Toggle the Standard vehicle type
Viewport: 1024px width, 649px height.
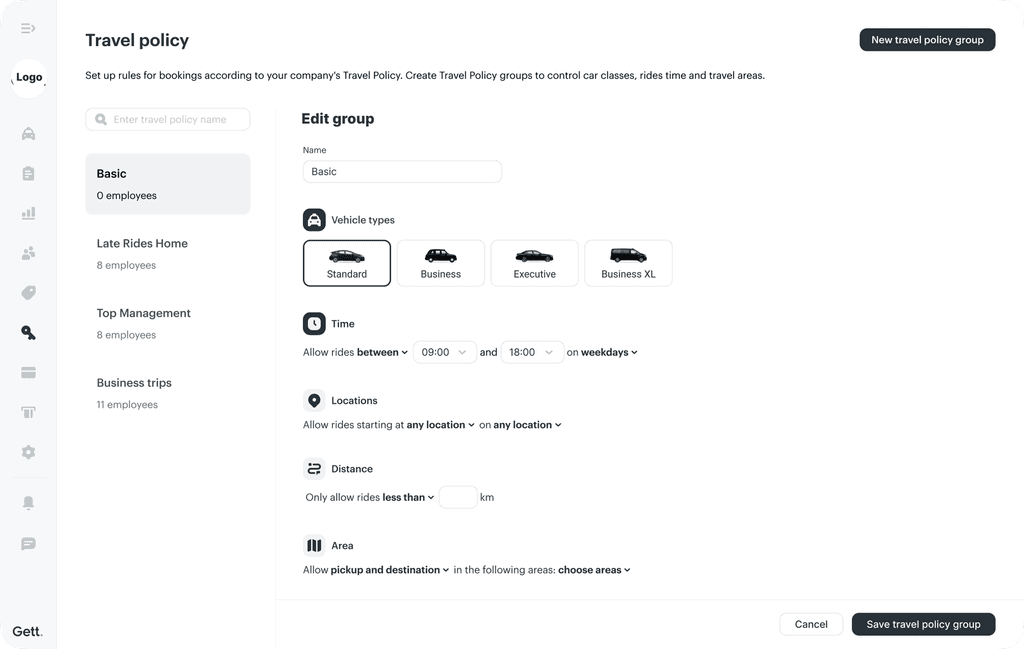pyautogui.click(x=347, y=263)
